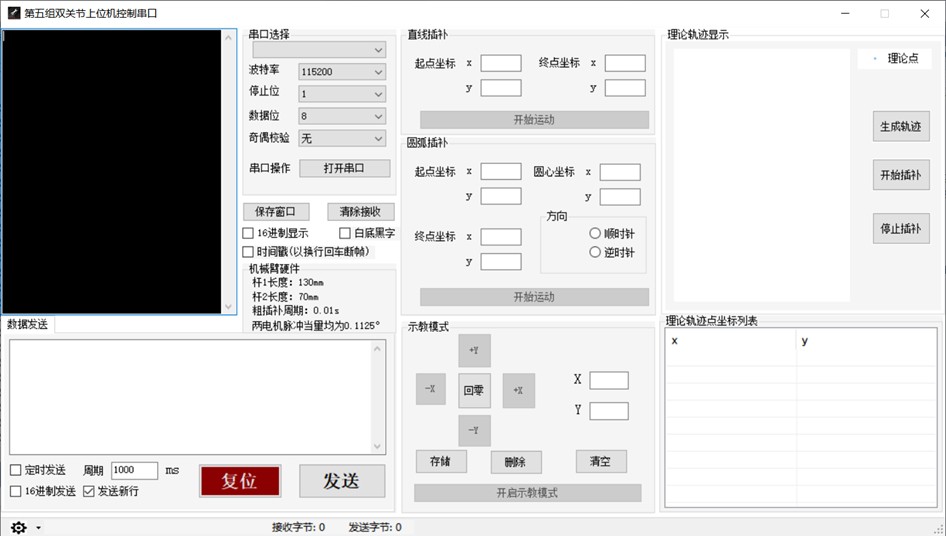Click the red 复位 button

(240, 481)
